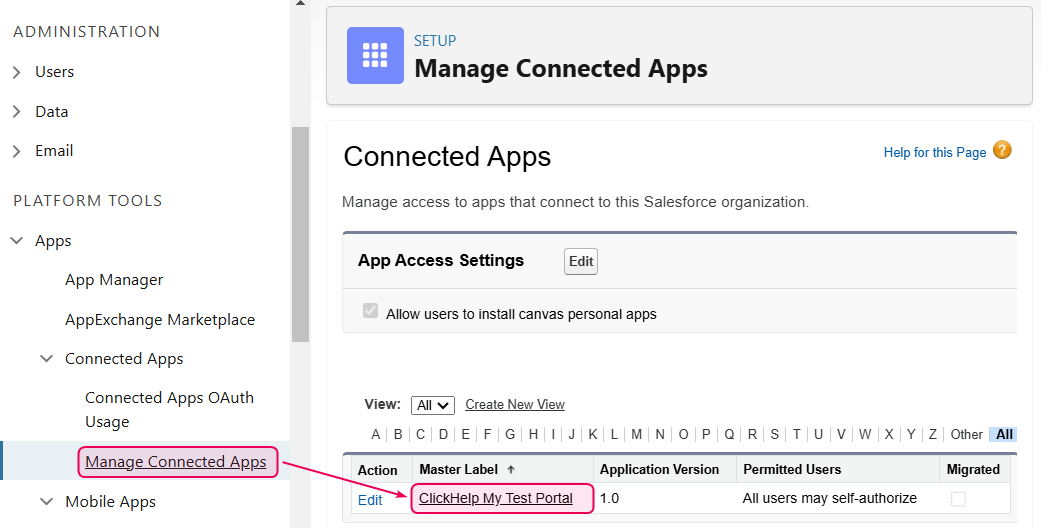This screenshot has width=1041, height=528.
Task: Collapse the Apps section chevron
Action: click(x=17, y=240)
